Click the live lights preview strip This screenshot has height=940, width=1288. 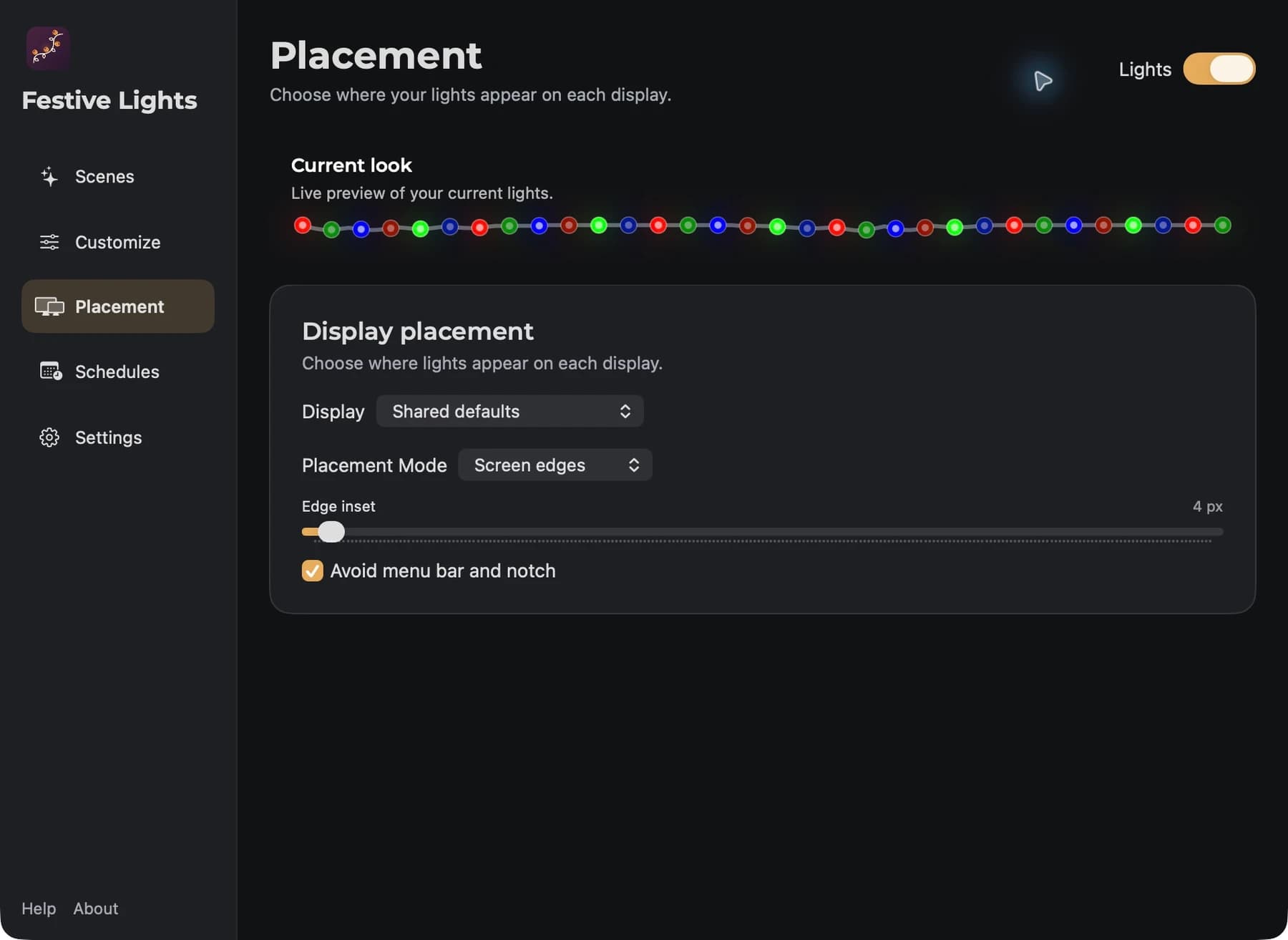click(x=763, y=226)
